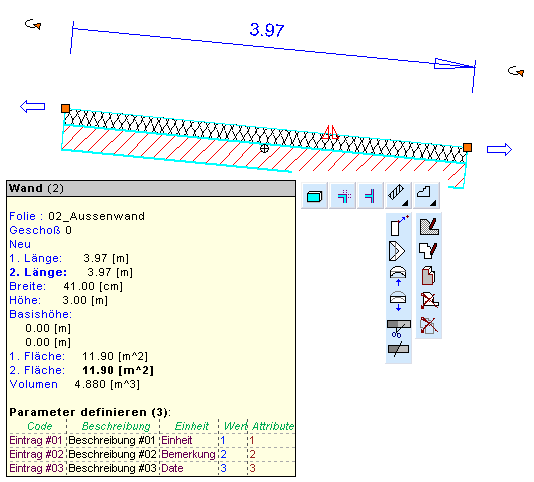Viewport: 534px width, 482px height.
Task: Click the arch with up arrow icon
Action: click(398, 275)
